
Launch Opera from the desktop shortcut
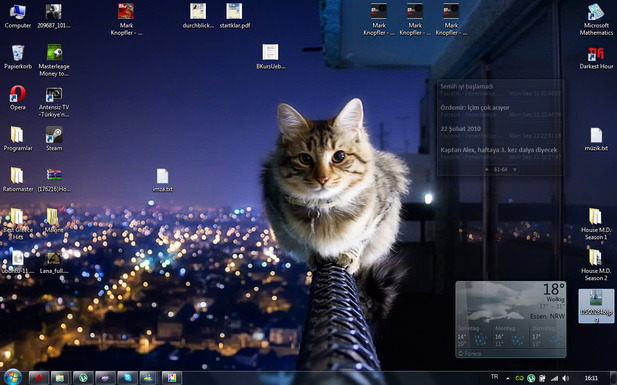[18, 98]
